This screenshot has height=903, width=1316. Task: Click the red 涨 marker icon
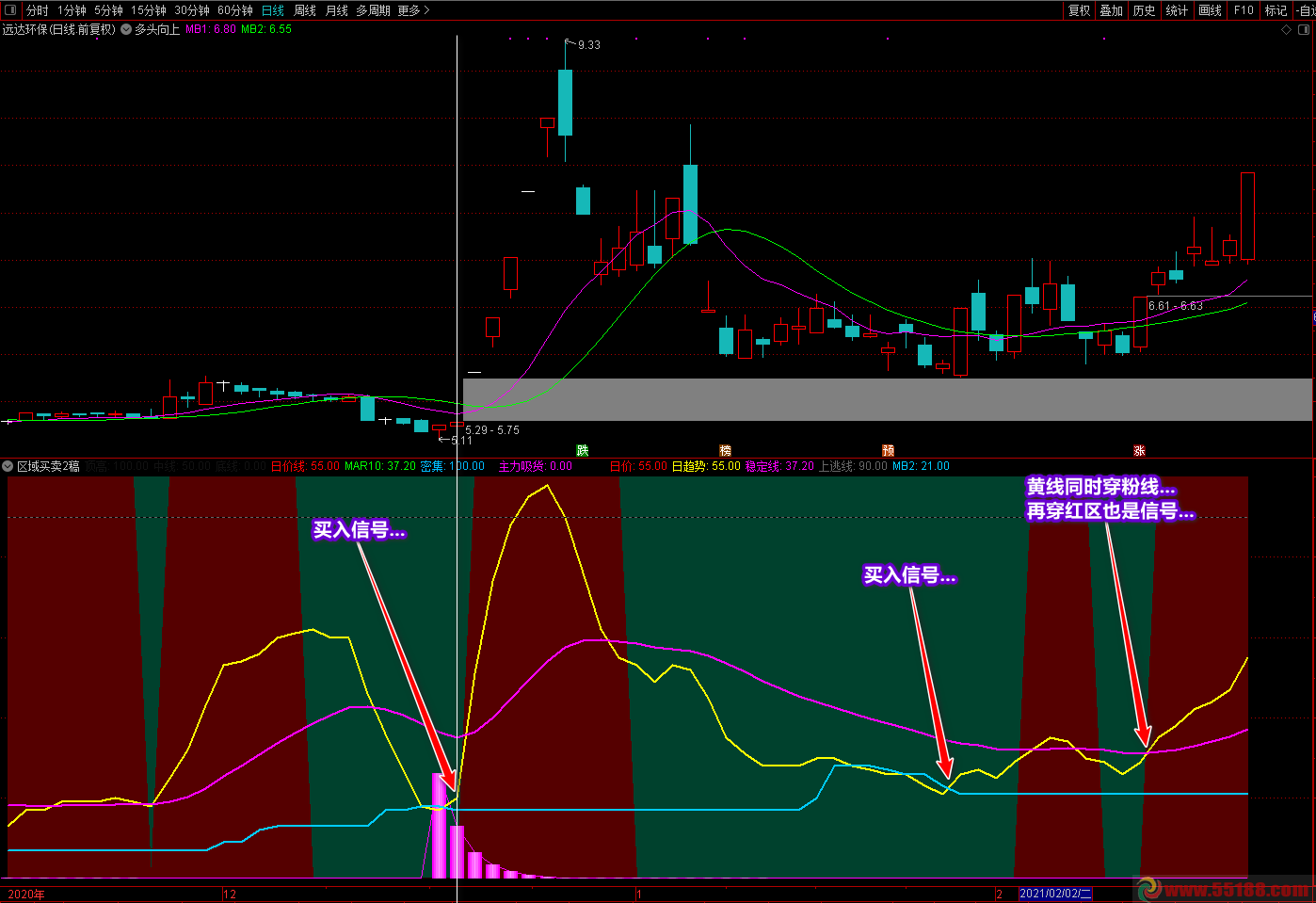(1139, 450)
